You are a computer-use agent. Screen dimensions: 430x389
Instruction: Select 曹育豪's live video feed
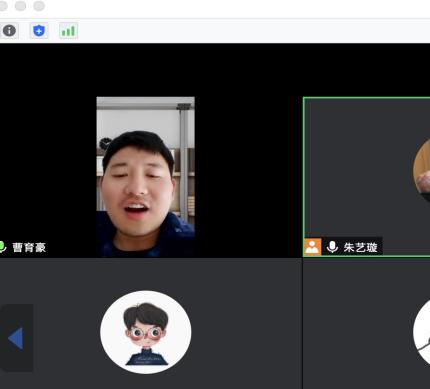coord(146,177)
